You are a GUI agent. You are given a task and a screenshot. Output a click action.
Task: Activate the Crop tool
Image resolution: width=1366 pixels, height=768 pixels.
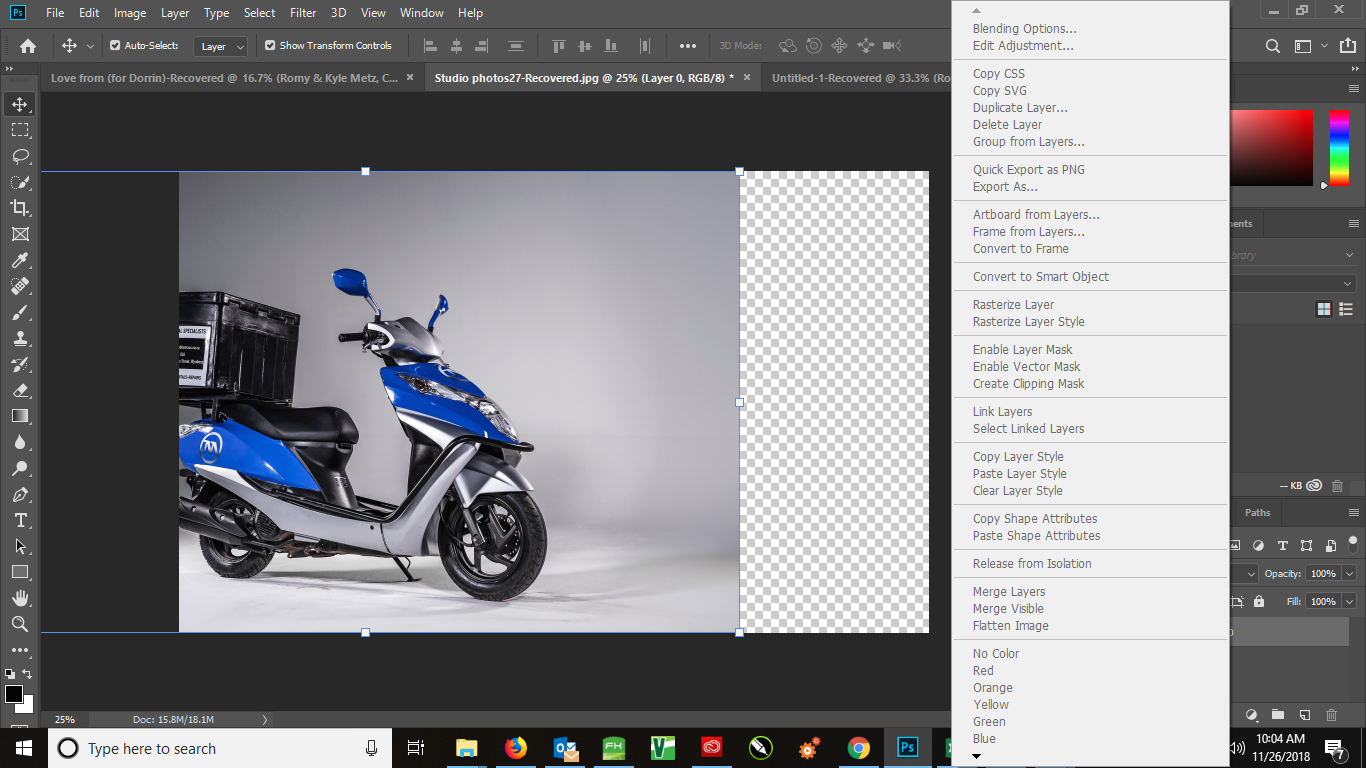20,208
